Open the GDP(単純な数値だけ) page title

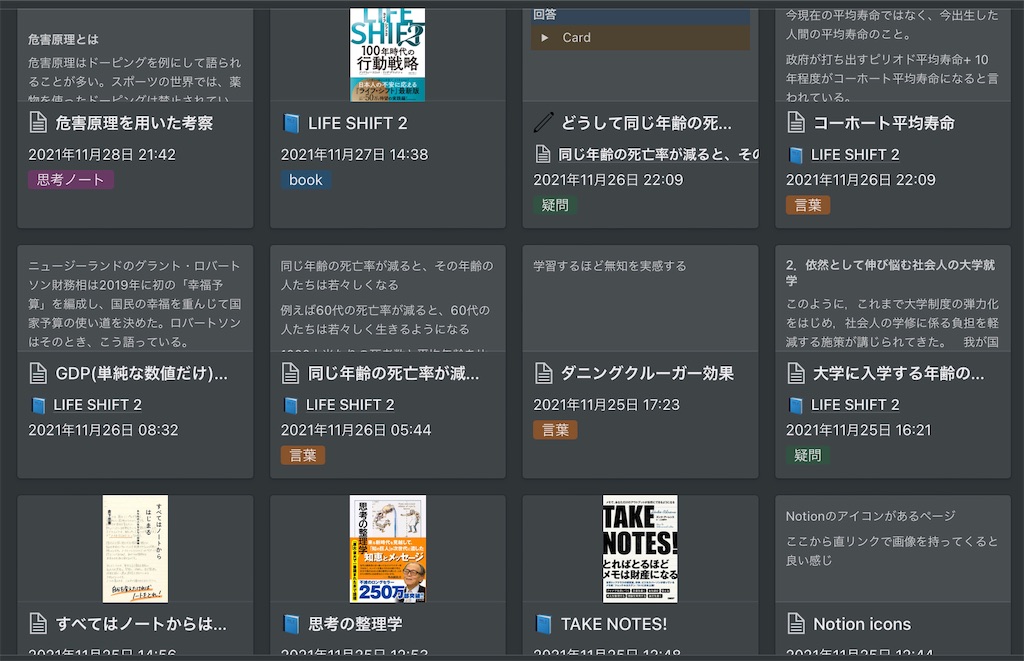[142, 373]
